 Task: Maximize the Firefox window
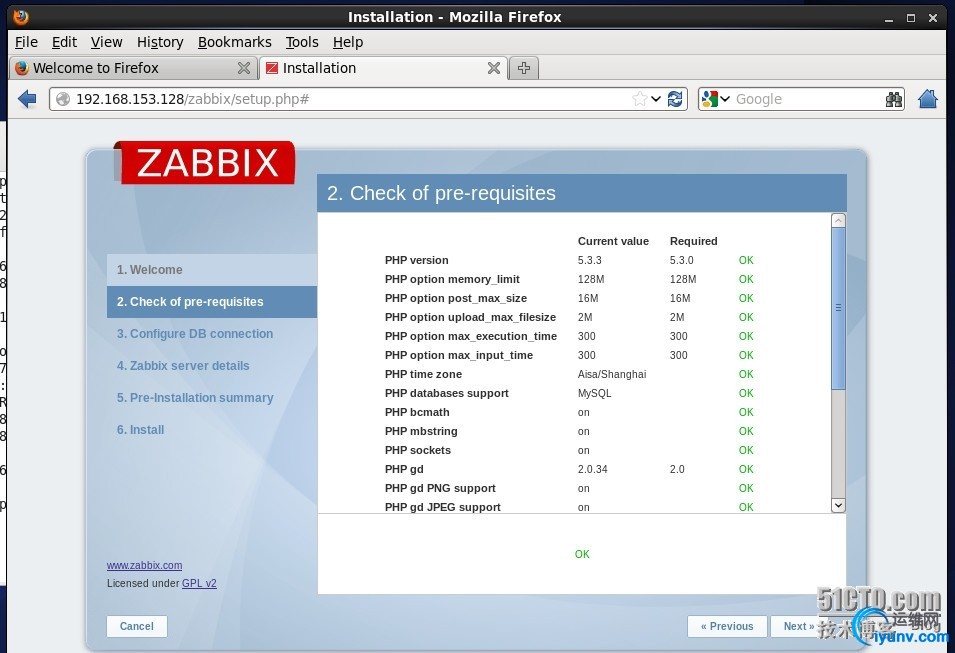911,18
